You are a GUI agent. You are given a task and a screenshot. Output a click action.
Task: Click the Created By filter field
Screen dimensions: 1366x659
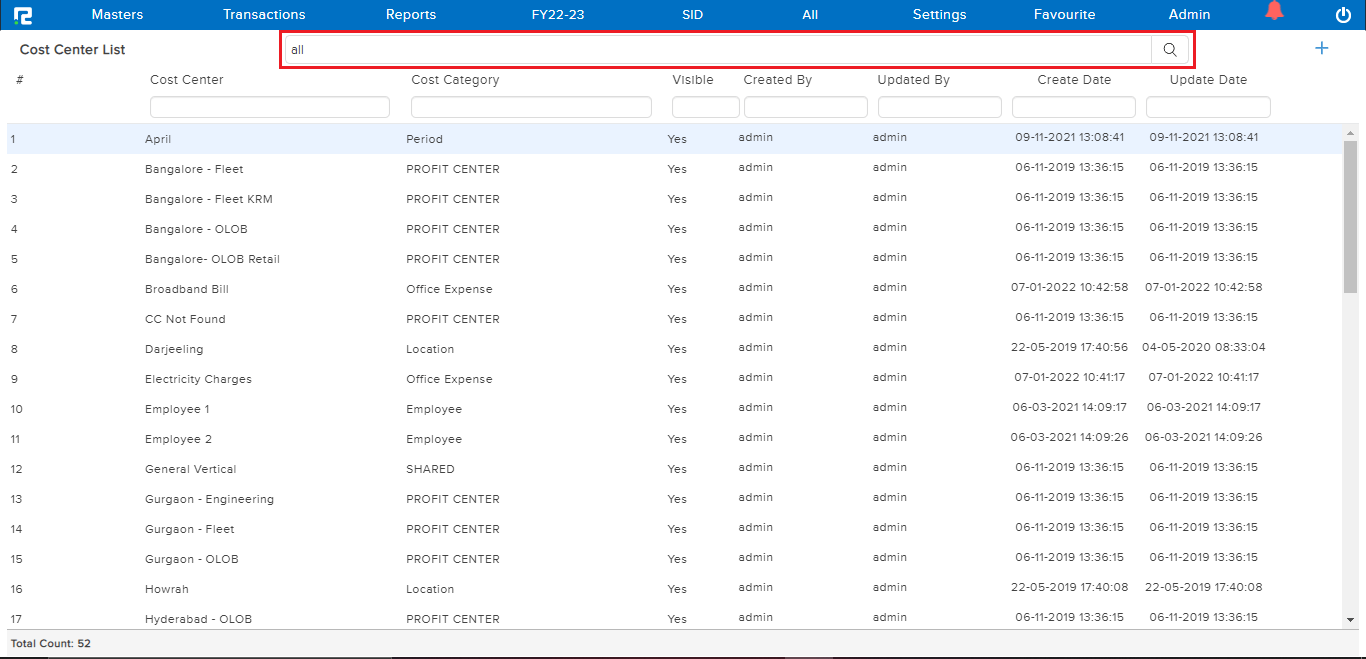coord(806,106)
